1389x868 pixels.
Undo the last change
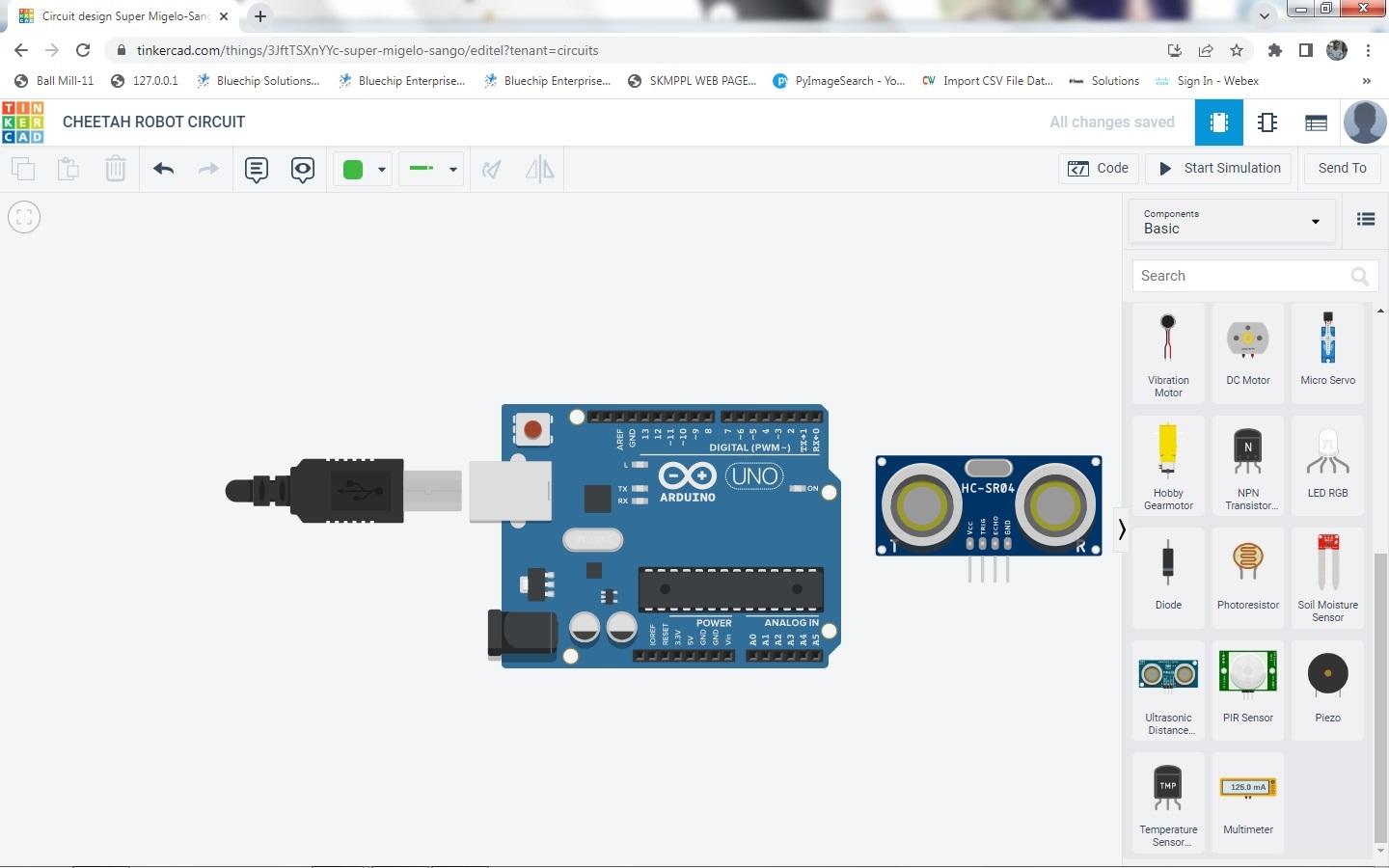point(163,169)
